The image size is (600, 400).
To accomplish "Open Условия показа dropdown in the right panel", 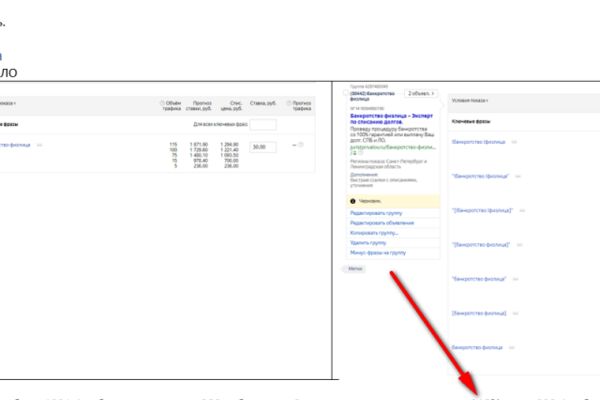I will [x=470, y=101].
